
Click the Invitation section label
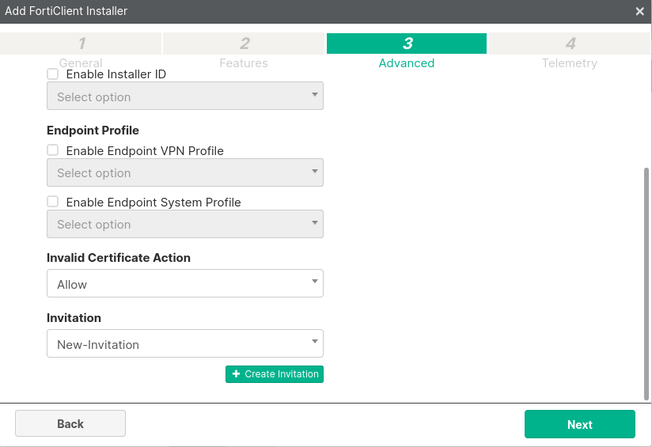[74, 318]
